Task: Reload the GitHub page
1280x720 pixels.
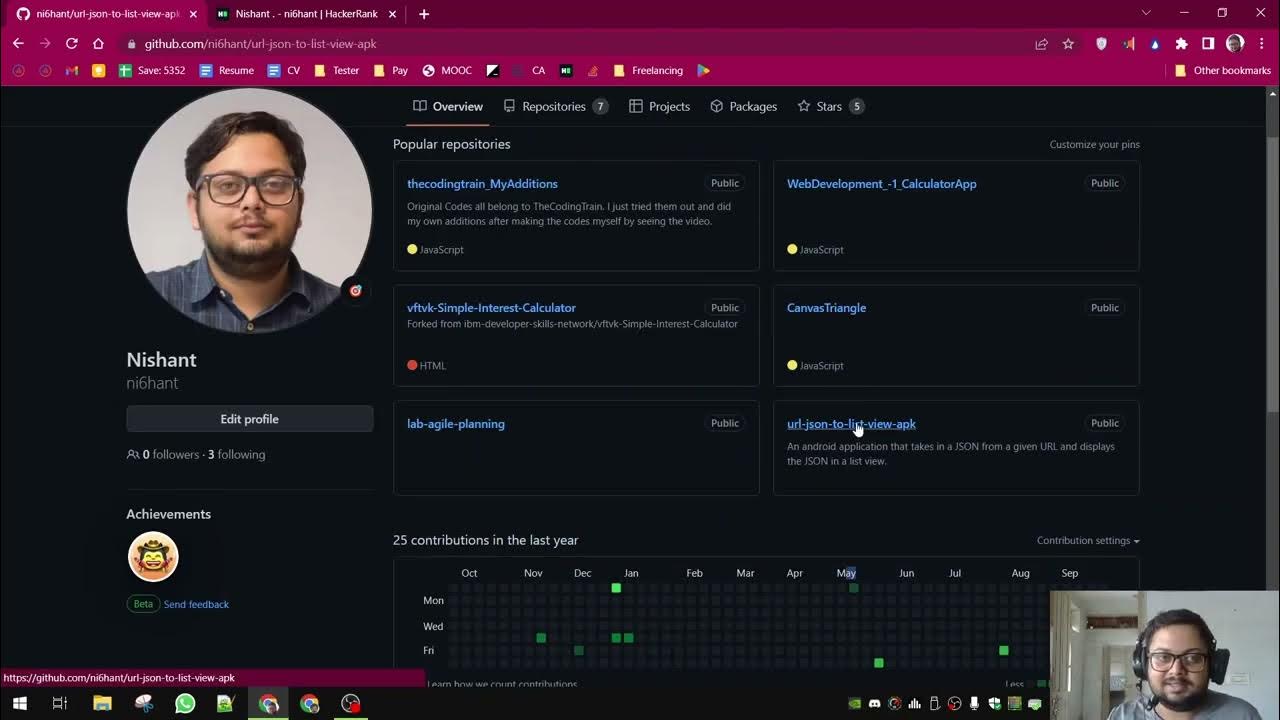Action: [x=71, y=44]
